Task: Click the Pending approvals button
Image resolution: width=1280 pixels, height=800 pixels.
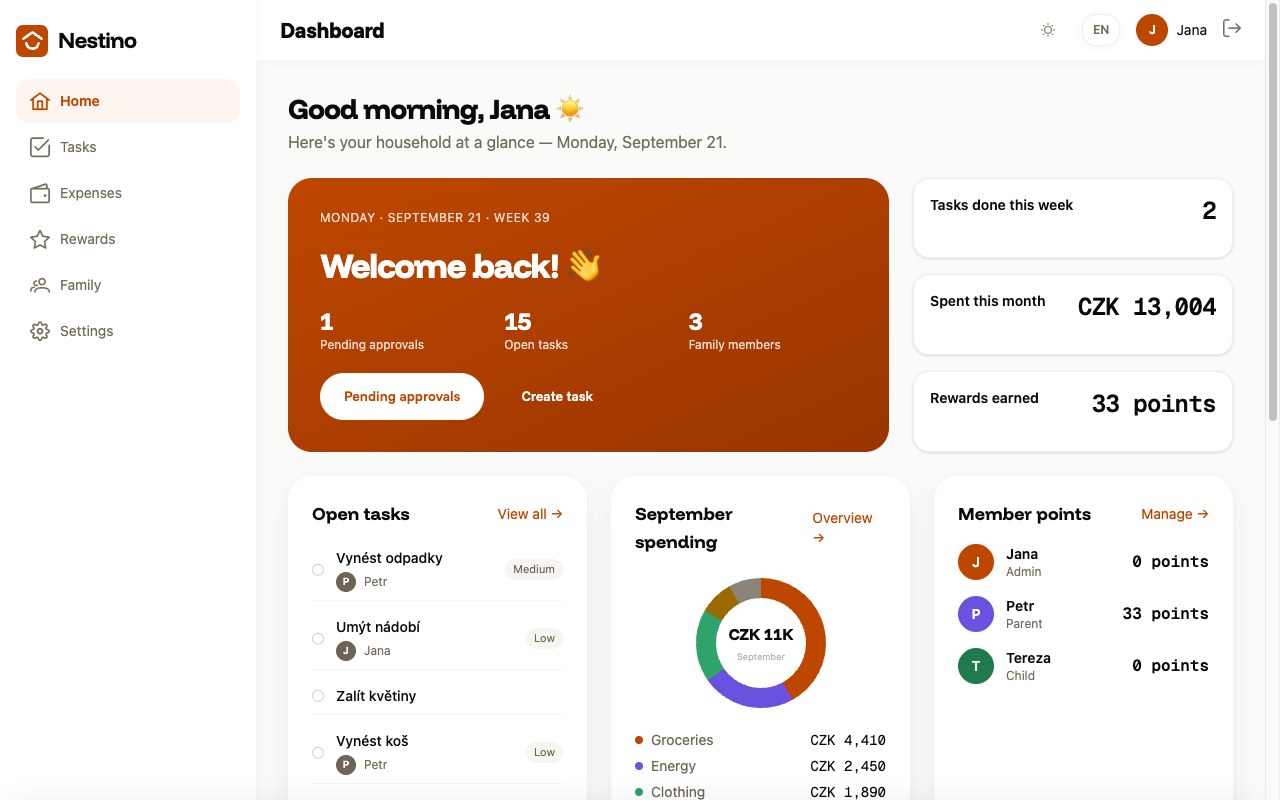Action: coord(402,397)
